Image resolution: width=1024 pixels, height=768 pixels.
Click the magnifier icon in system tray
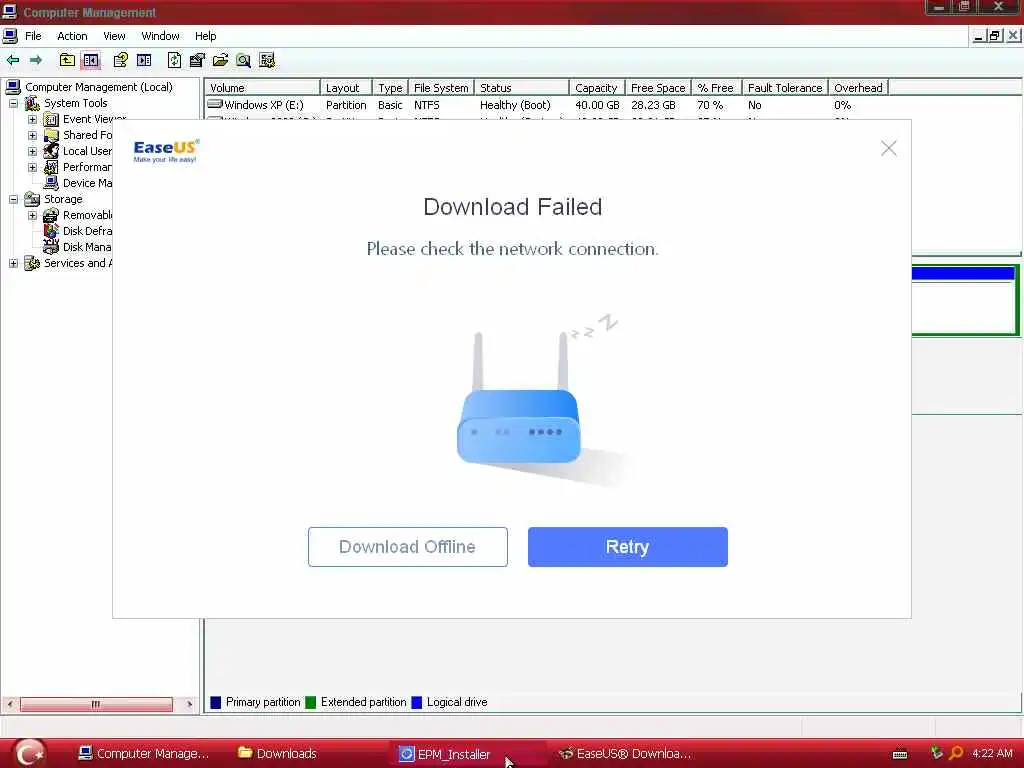pyautogui.click(x=955, y=753)
